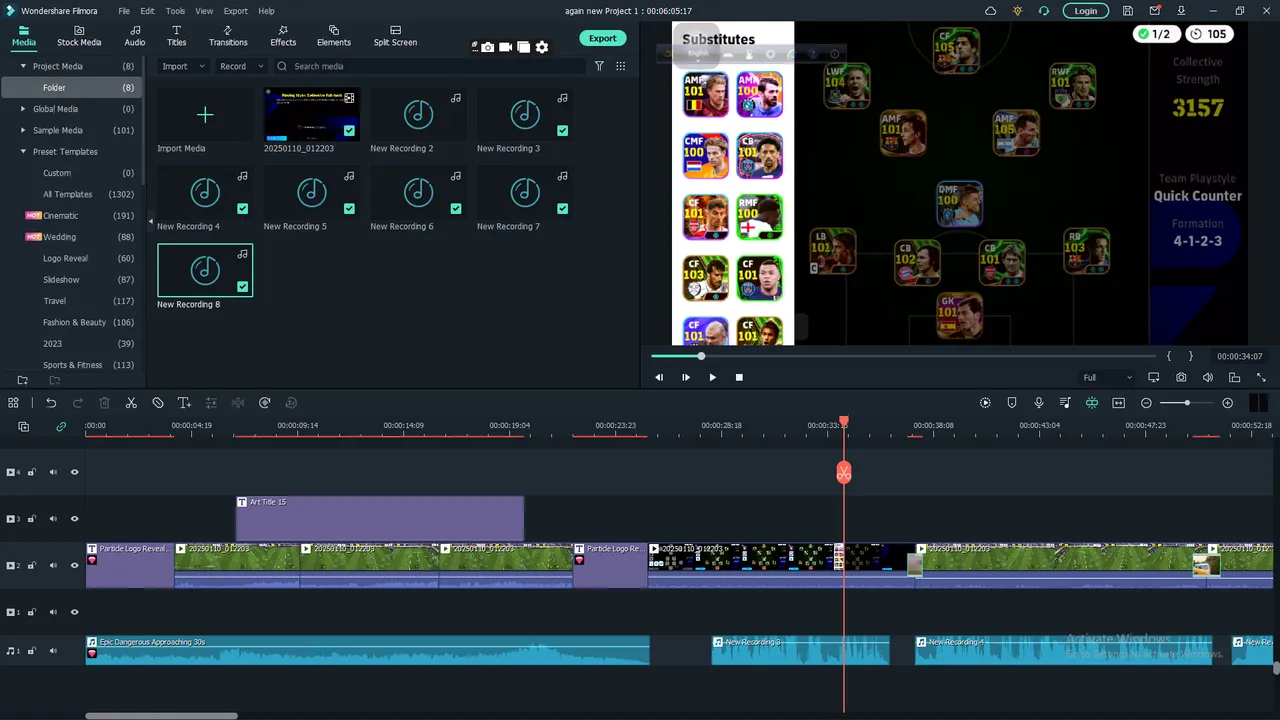Lock video track 3
The width and height of the screenshot is (1280, 720).
31,519
